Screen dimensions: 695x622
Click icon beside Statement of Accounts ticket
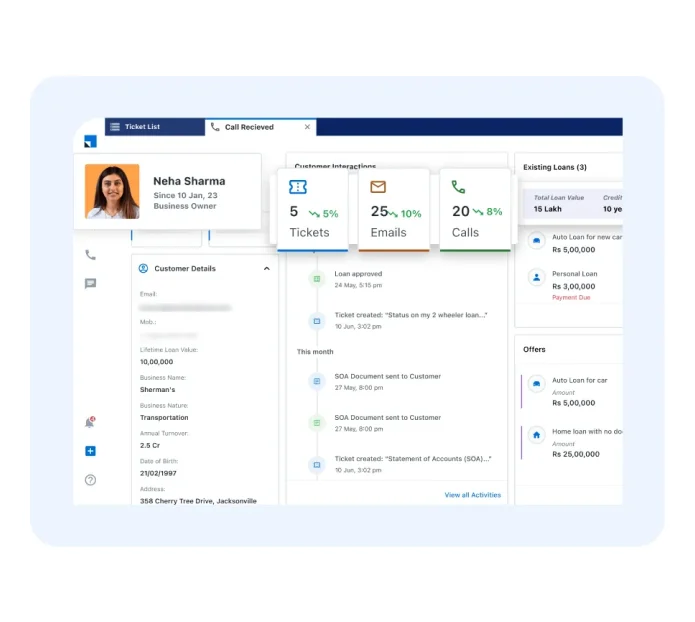[317, 465]
